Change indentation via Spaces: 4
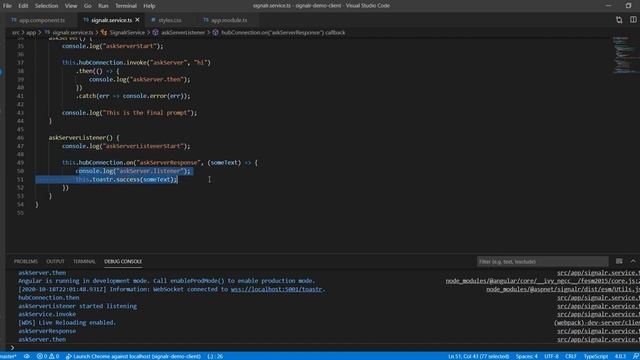Image resolution: width=640 pixels, height=360 pixels. click(x=527, y=356)
